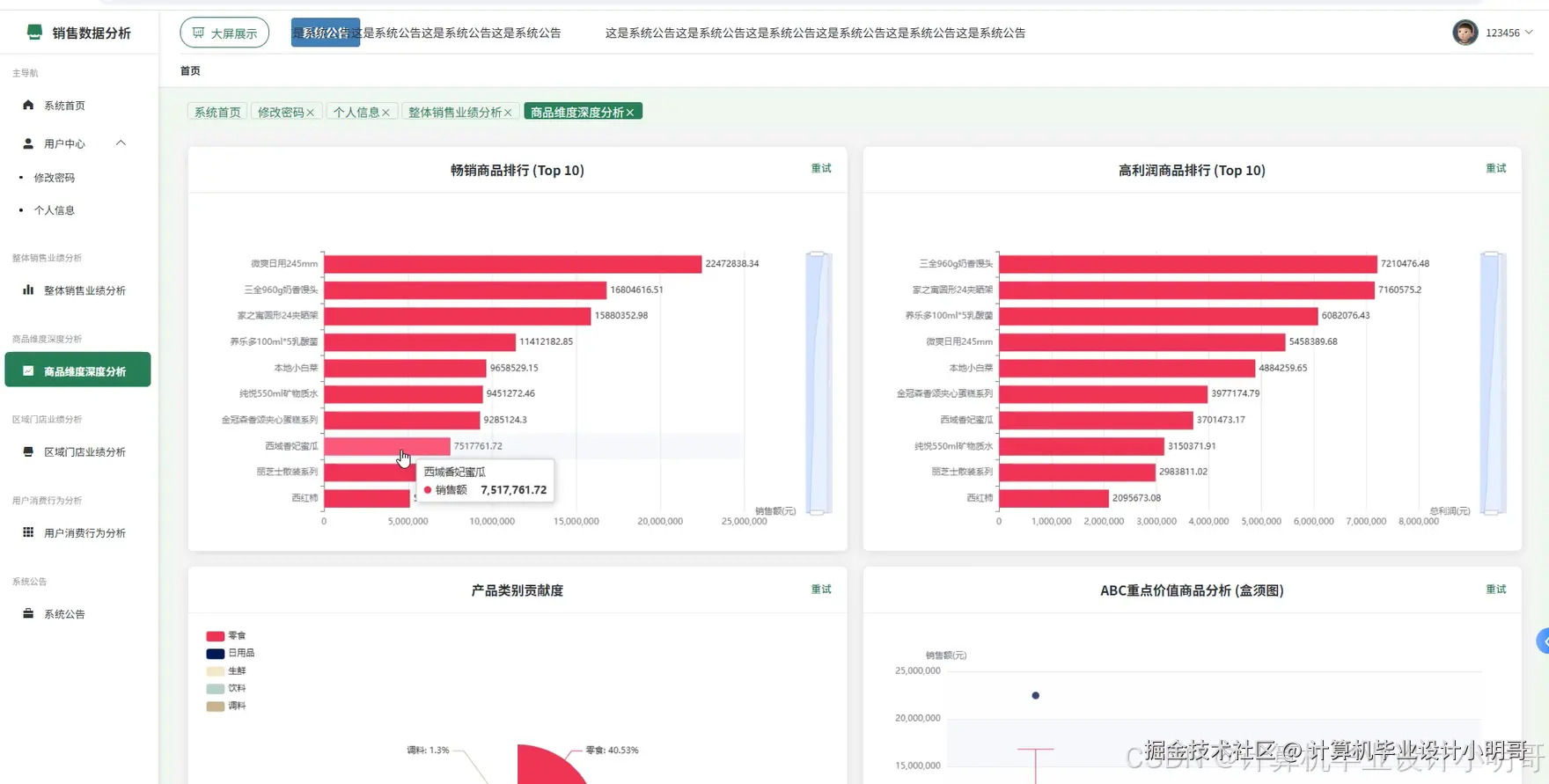The width and height of the screenshot is (1549, 784).
Task: Click the 首页 breadcrumb
Action: [x=190, y=70]
